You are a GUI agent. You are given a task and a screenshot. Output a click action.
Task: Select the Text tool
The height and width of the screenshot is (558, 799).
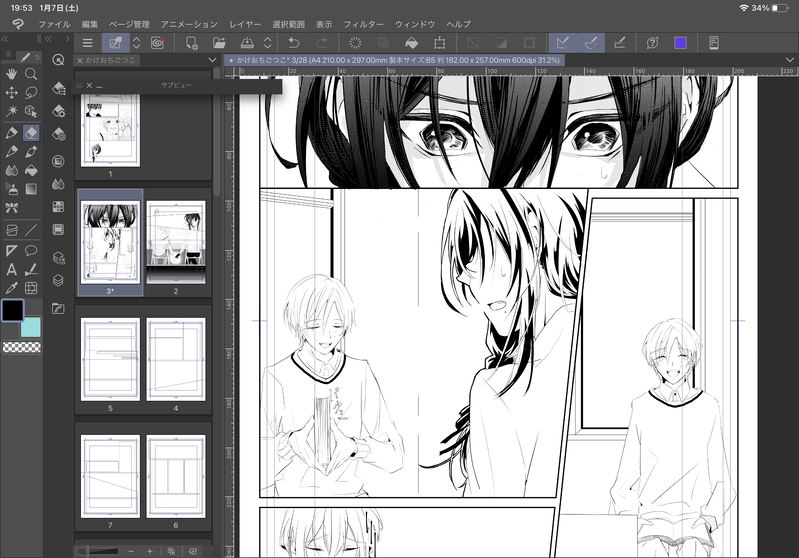pyautogui.click(x=11, y=270)
